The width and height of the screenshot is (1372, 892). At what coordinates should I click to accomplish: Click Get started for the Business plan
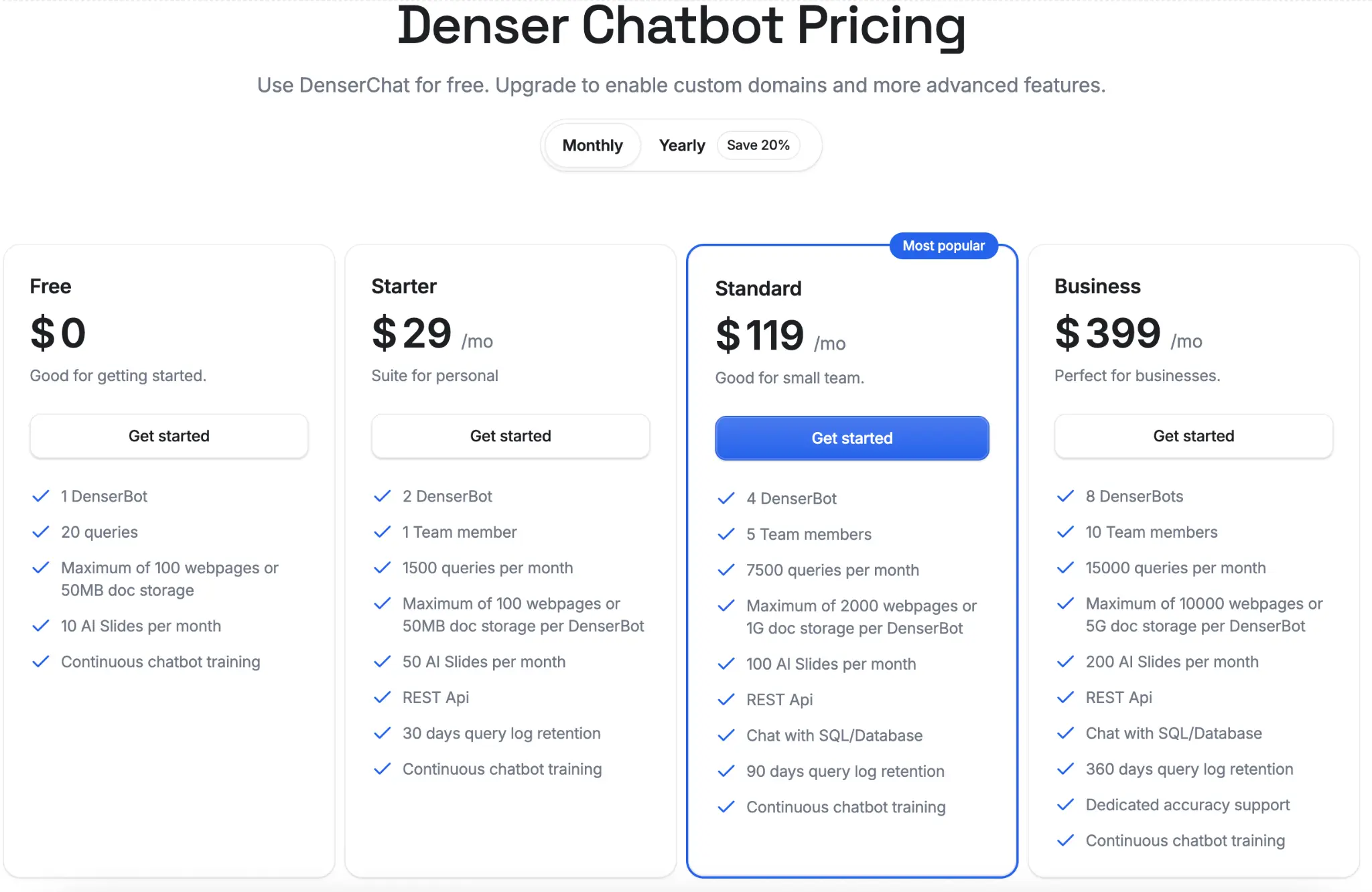tap(1193, 436)
